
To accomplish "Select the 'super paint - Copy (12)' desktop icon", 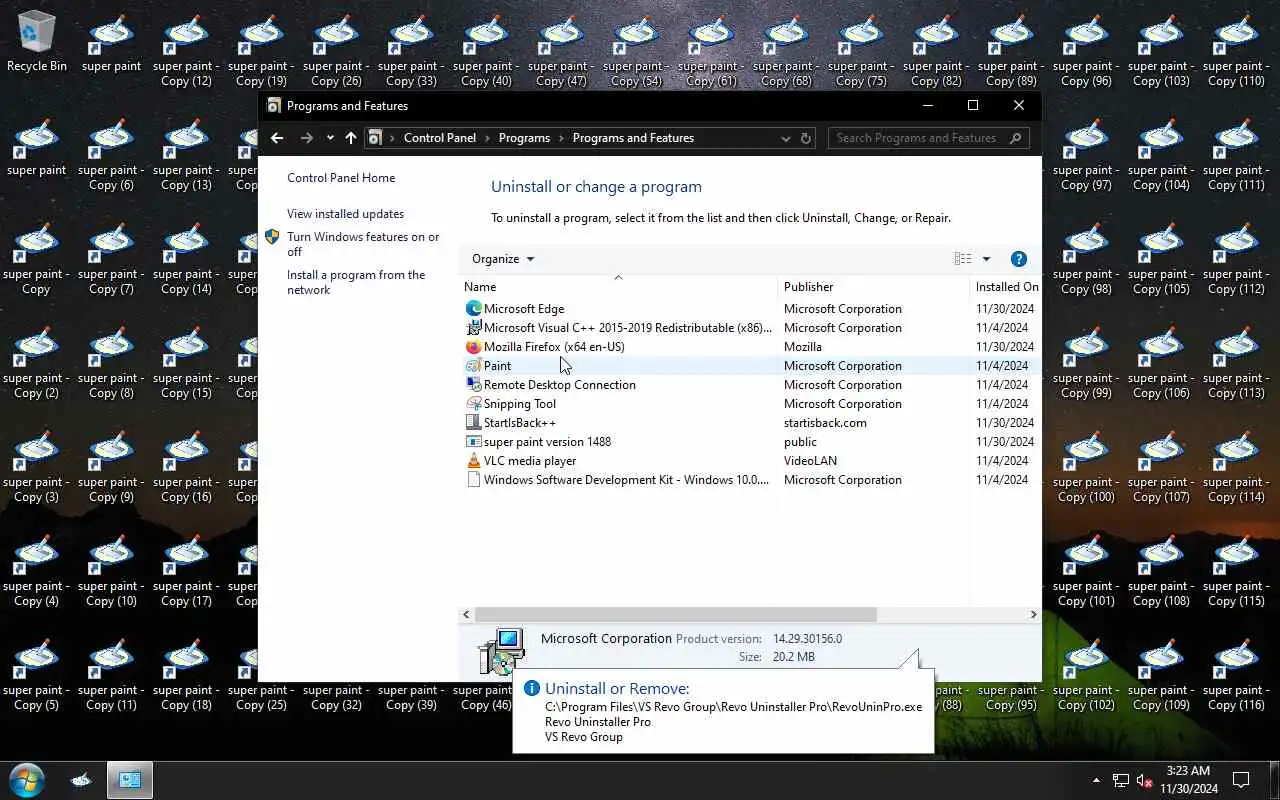I will click(x=186, y=50).
